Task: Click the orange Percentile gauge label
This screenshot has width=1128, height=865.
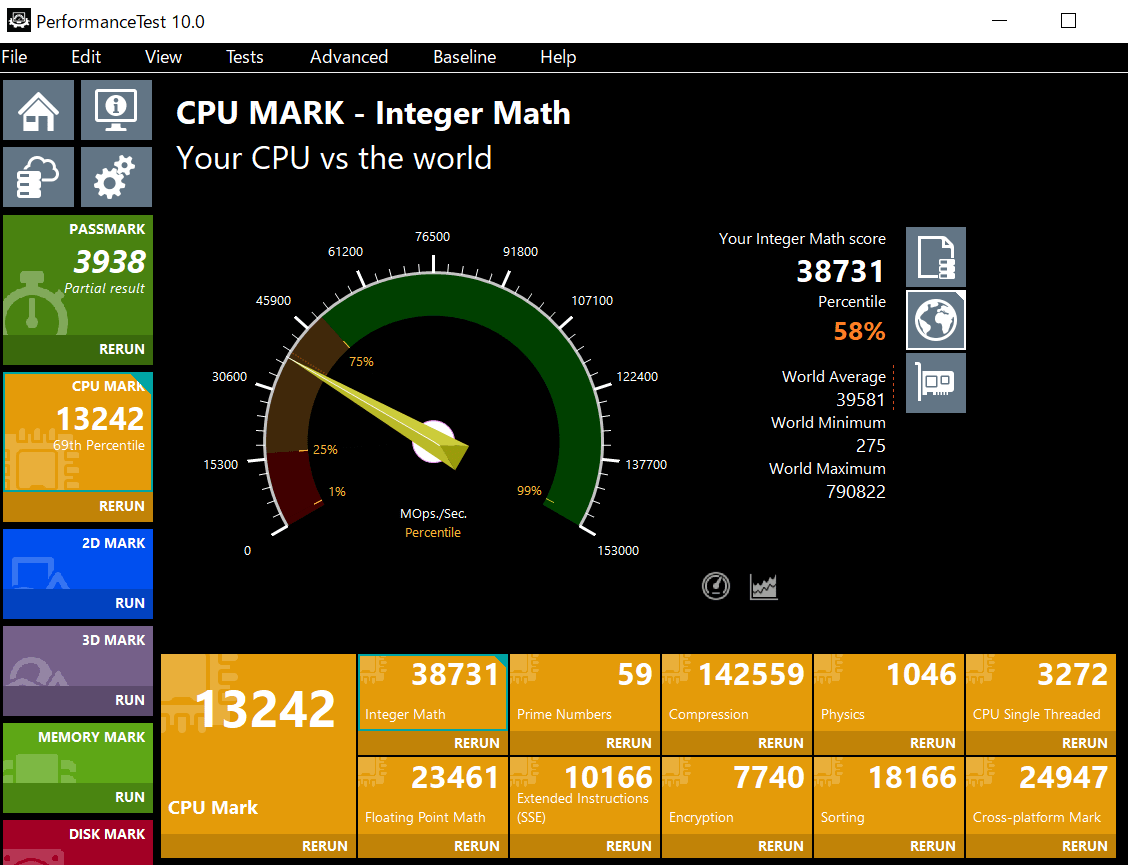Action: pyautogui.click(x=432, y=533)
